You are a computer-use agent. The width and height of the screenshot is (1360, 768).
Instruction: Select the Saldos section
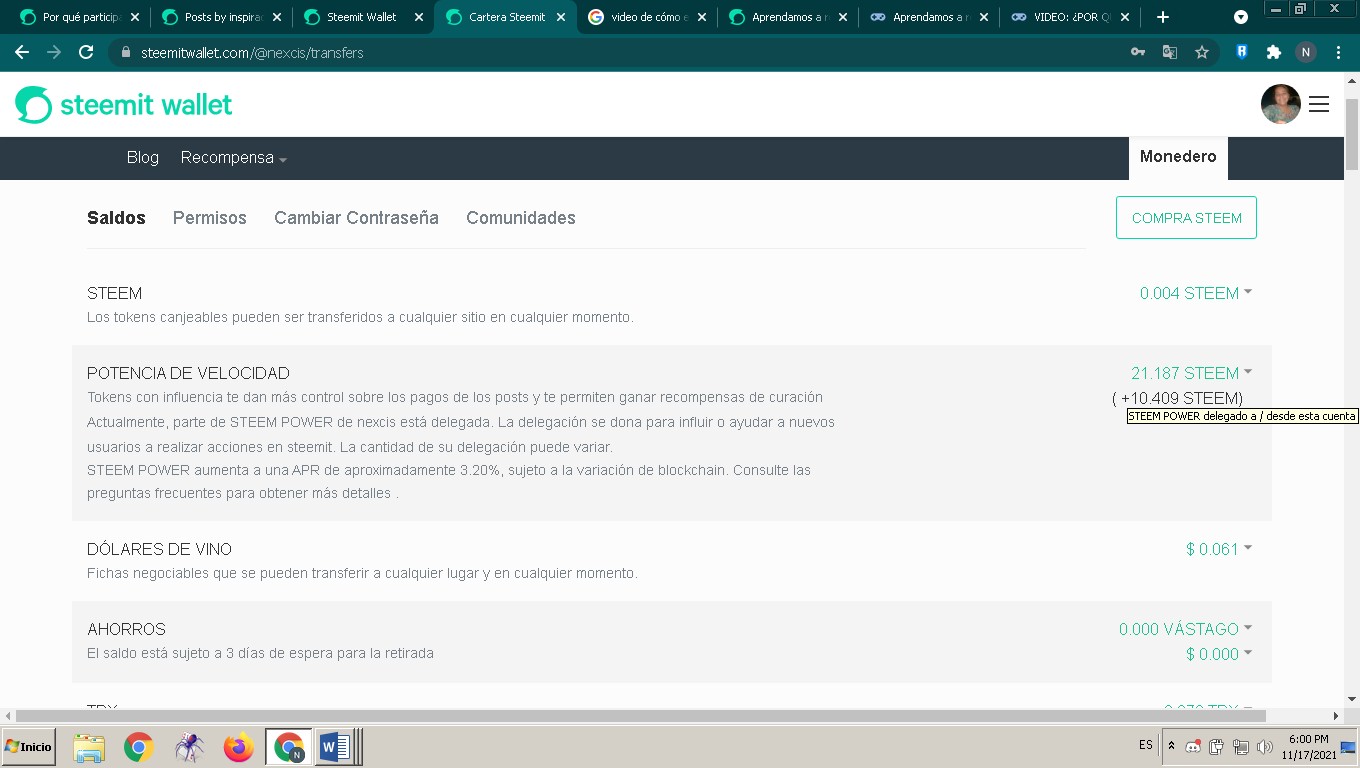coord(116,218)
